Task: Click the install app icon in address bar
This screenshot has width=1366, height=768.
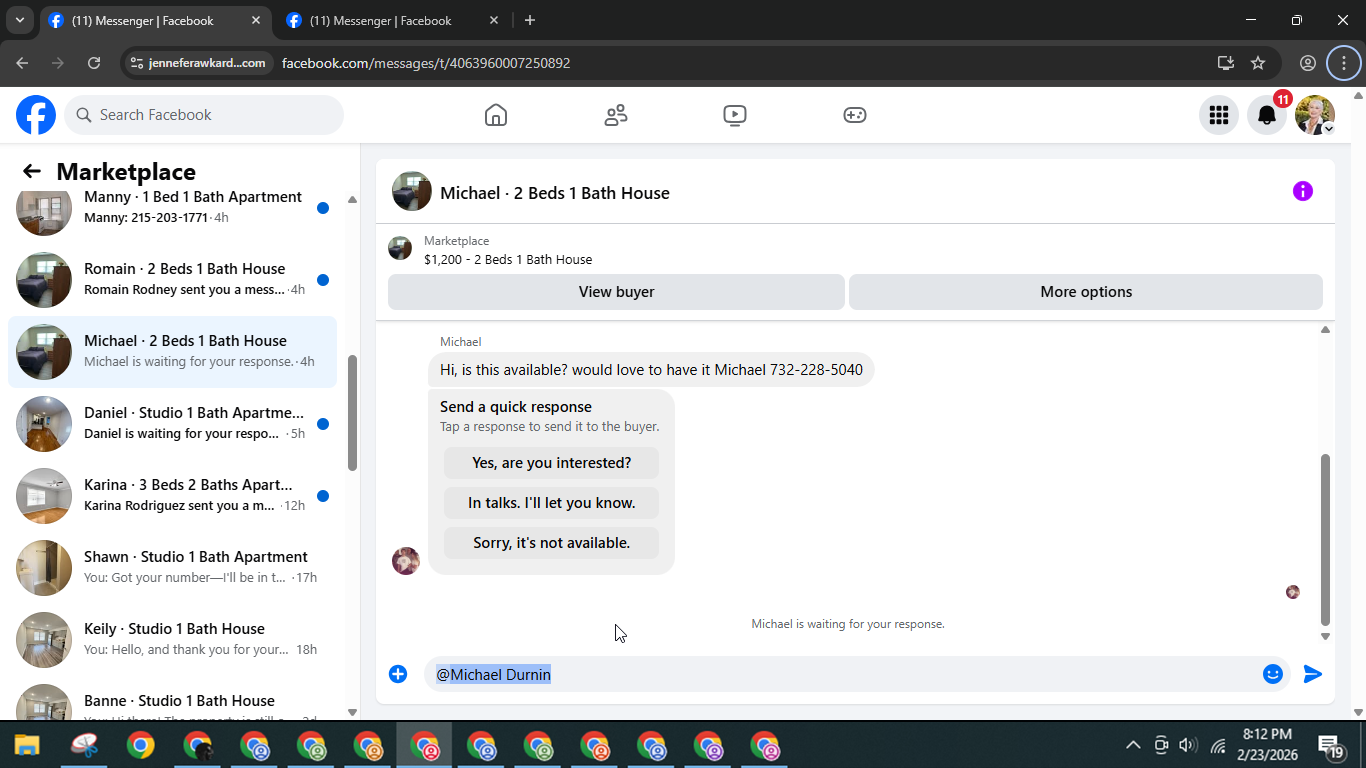Action: tap(1225, 63)
